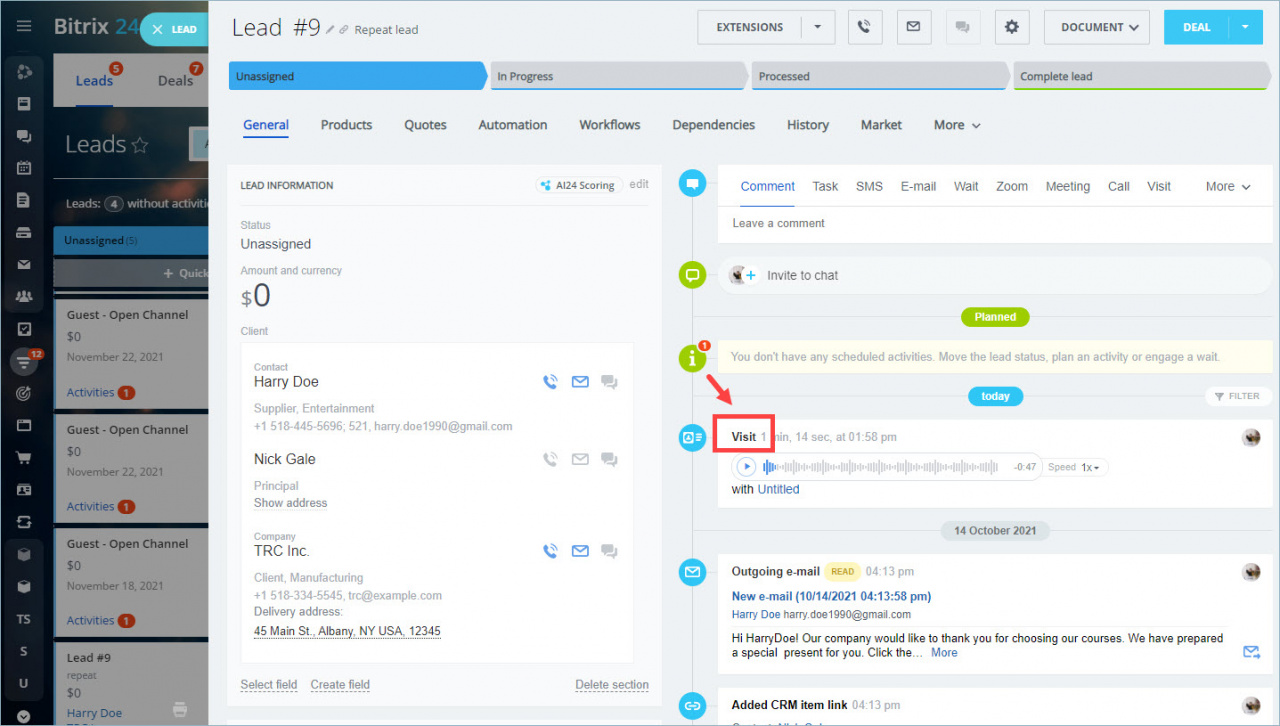Image resolution: width=1280 pixels, height=726 pixels.
Task: Click AI24 Scoring badge
Action: (579, 185)
